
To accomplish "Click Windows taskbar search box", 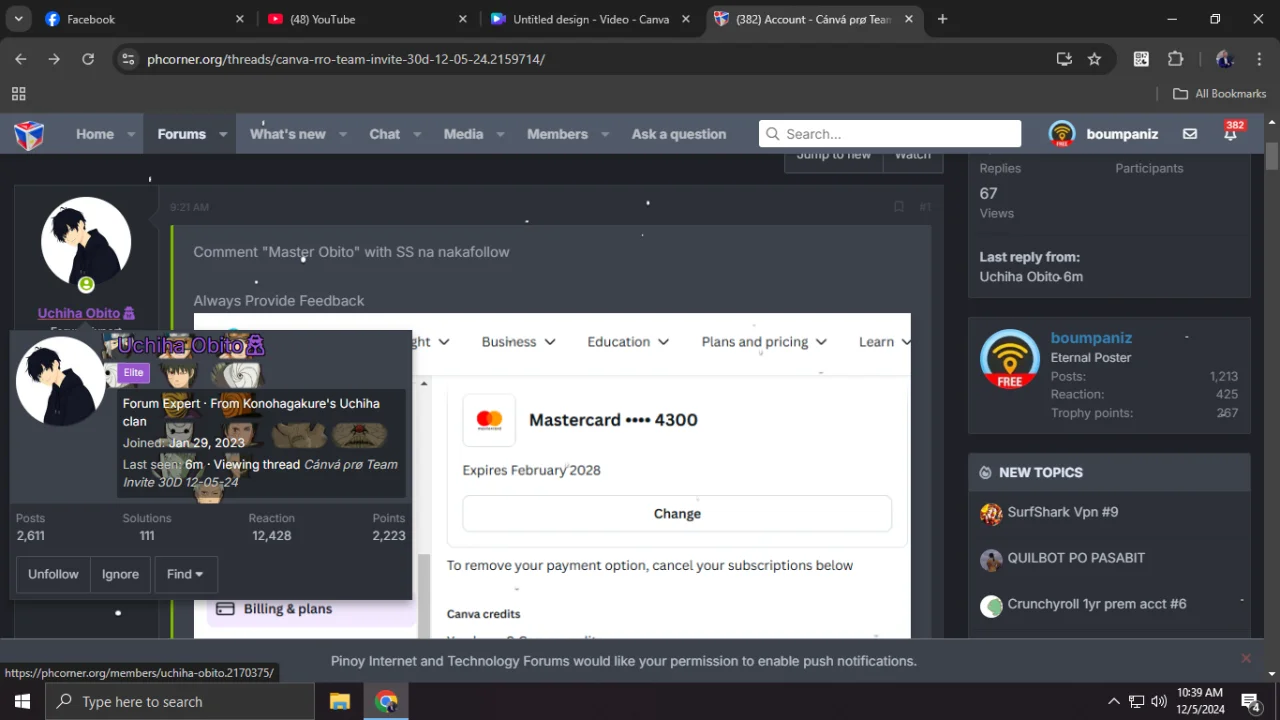I will pyautogui.click(x=180, y=701).
